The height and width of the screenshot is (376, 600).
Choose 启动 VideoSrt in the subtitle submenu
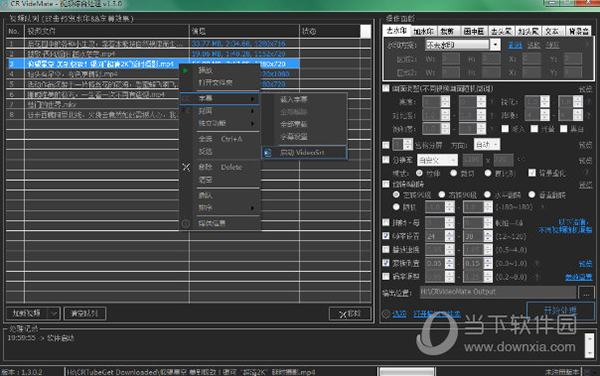tap(304, 153)
